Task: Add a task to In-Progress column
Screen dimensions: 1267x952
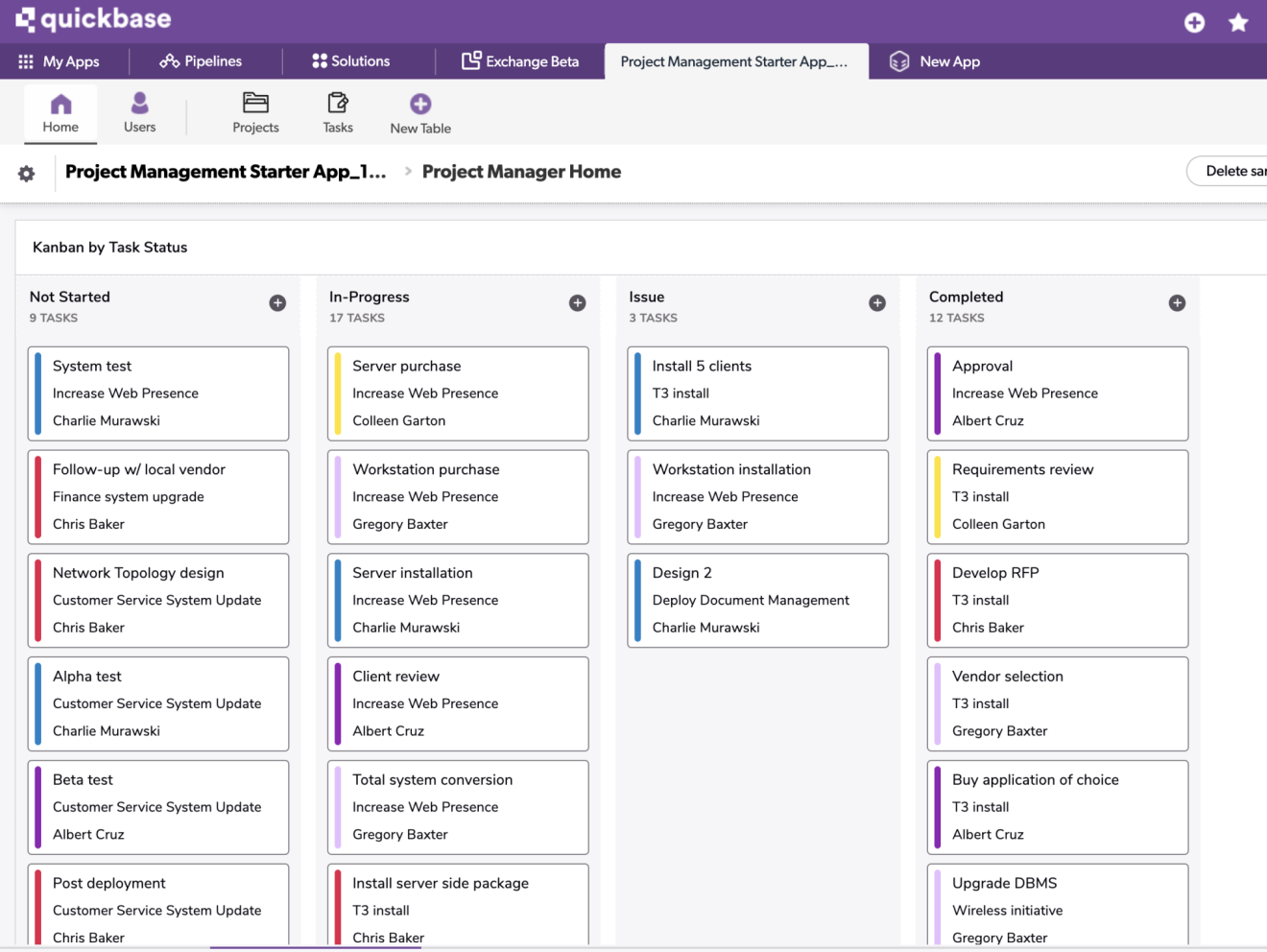Action: click(x=577, y=303)
